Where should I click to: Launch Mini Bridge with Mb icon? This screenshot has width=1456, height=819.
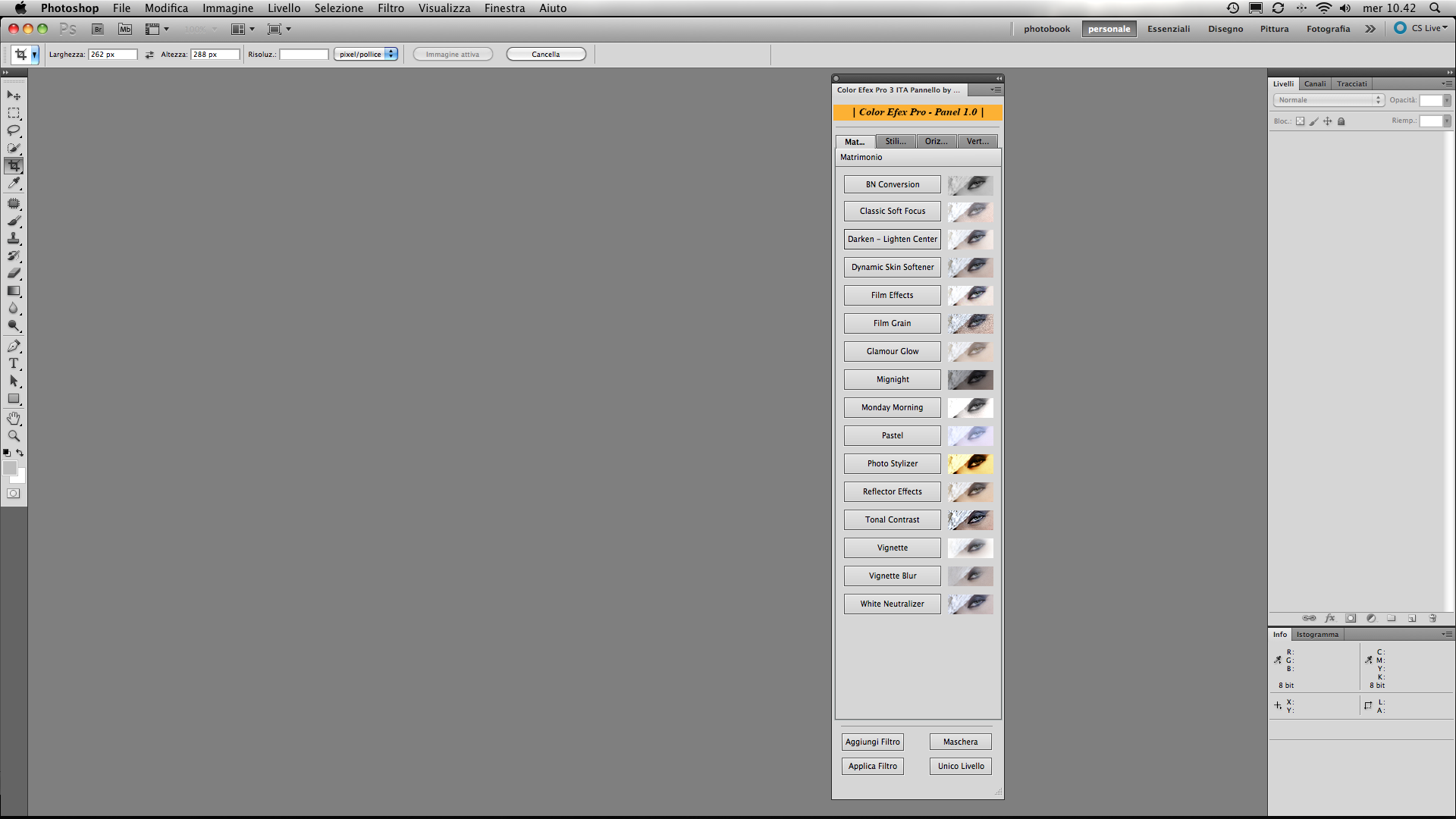(125, 29)
